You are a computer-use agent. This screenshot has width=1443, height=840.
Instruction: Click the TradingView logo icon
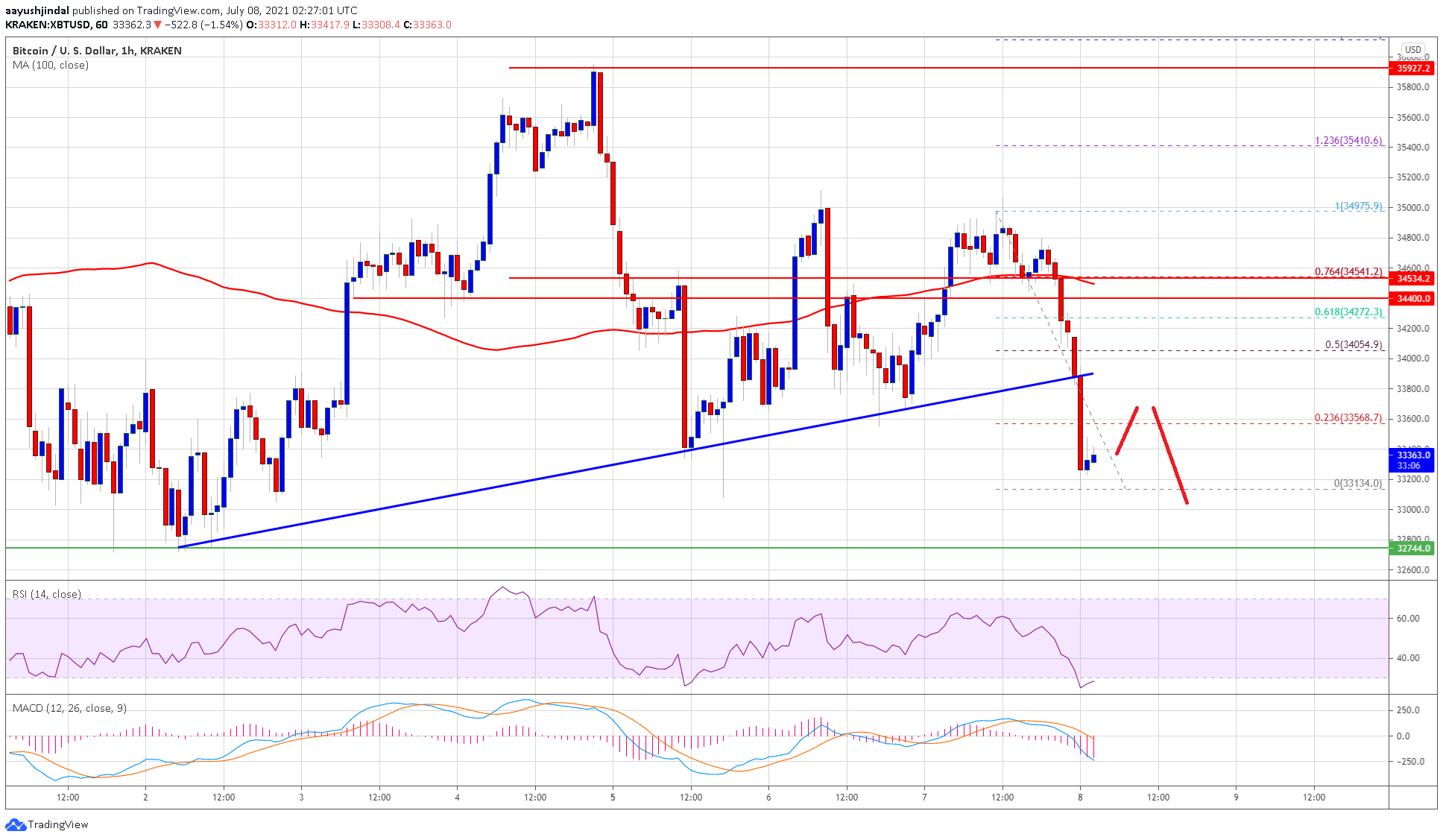[x=15, y=824]
